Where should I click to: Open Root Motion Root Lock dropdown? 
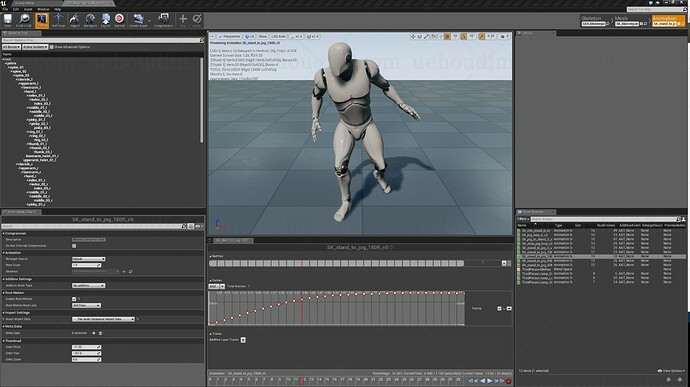pos(86,305)
